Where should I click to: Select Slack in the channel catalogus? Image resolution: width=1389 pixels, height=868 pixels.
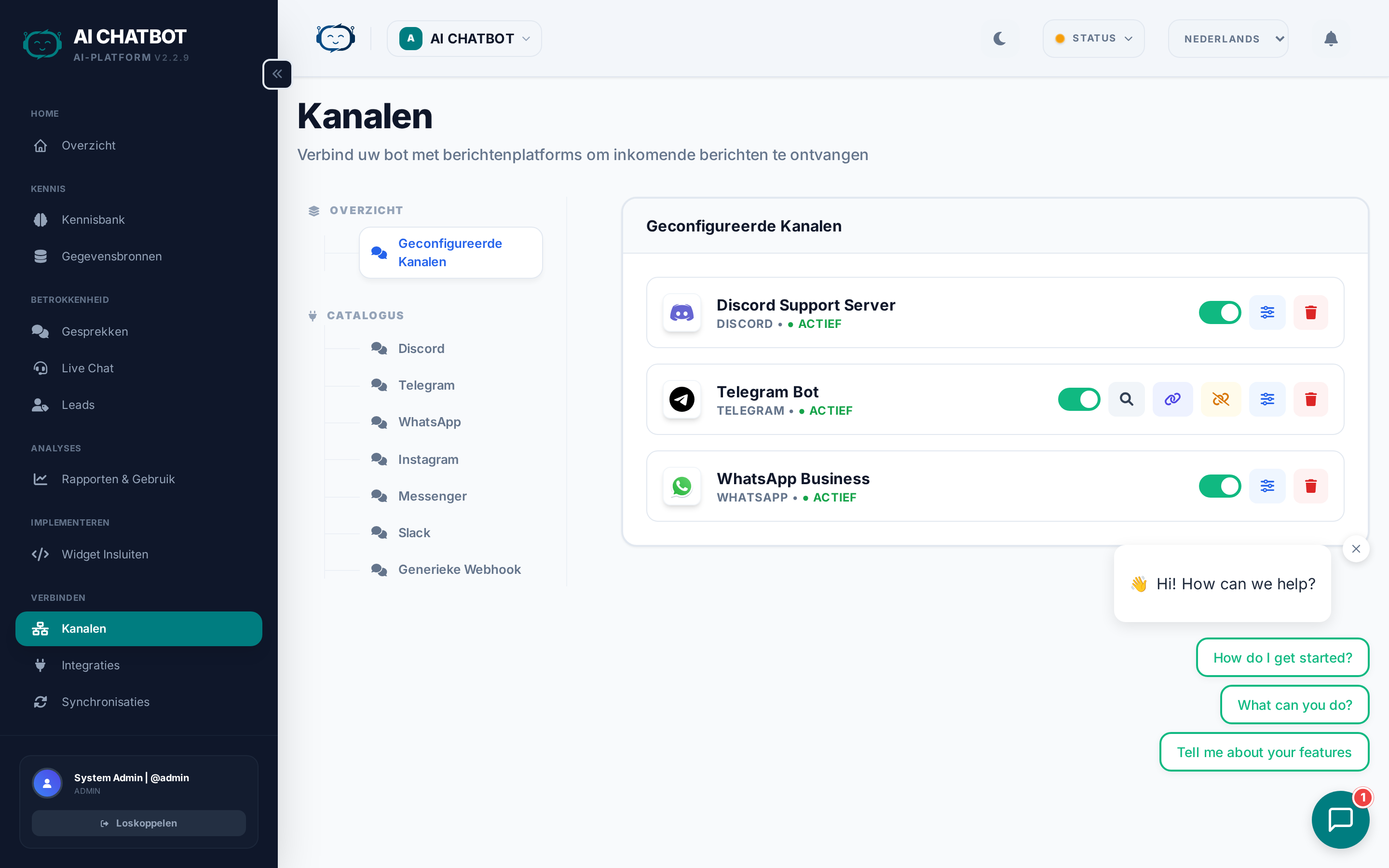(x=414, y=532)
